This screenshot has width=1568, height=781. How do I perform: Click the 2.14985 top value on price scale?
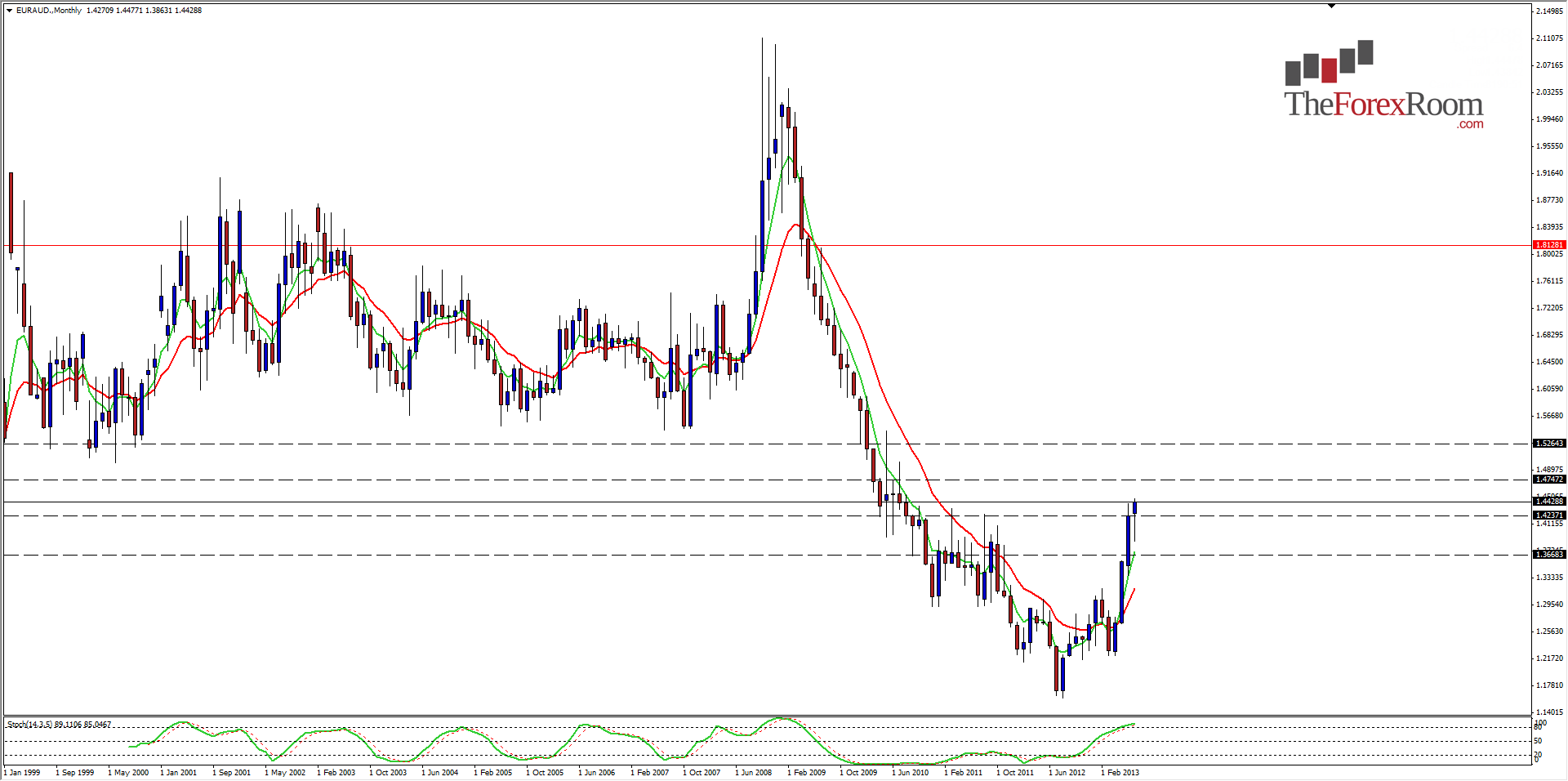click(x=1549, y=11)
